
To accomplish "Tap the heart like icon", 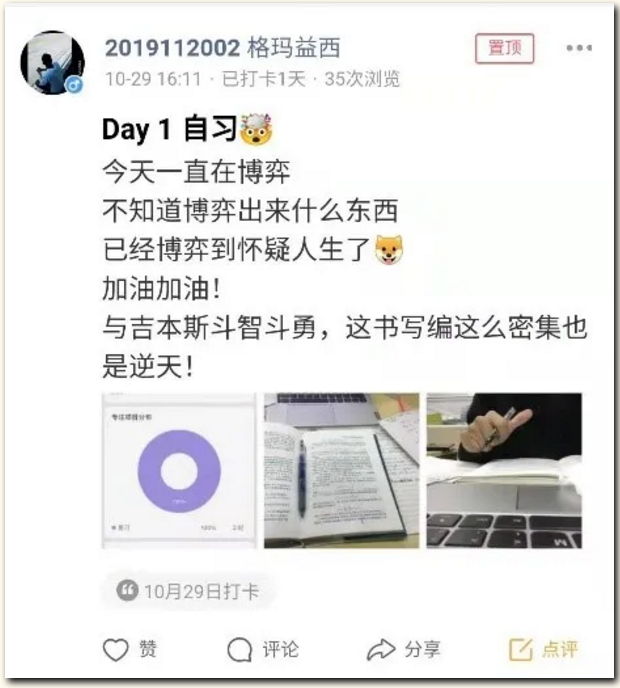I will click(x=116, y=649).
